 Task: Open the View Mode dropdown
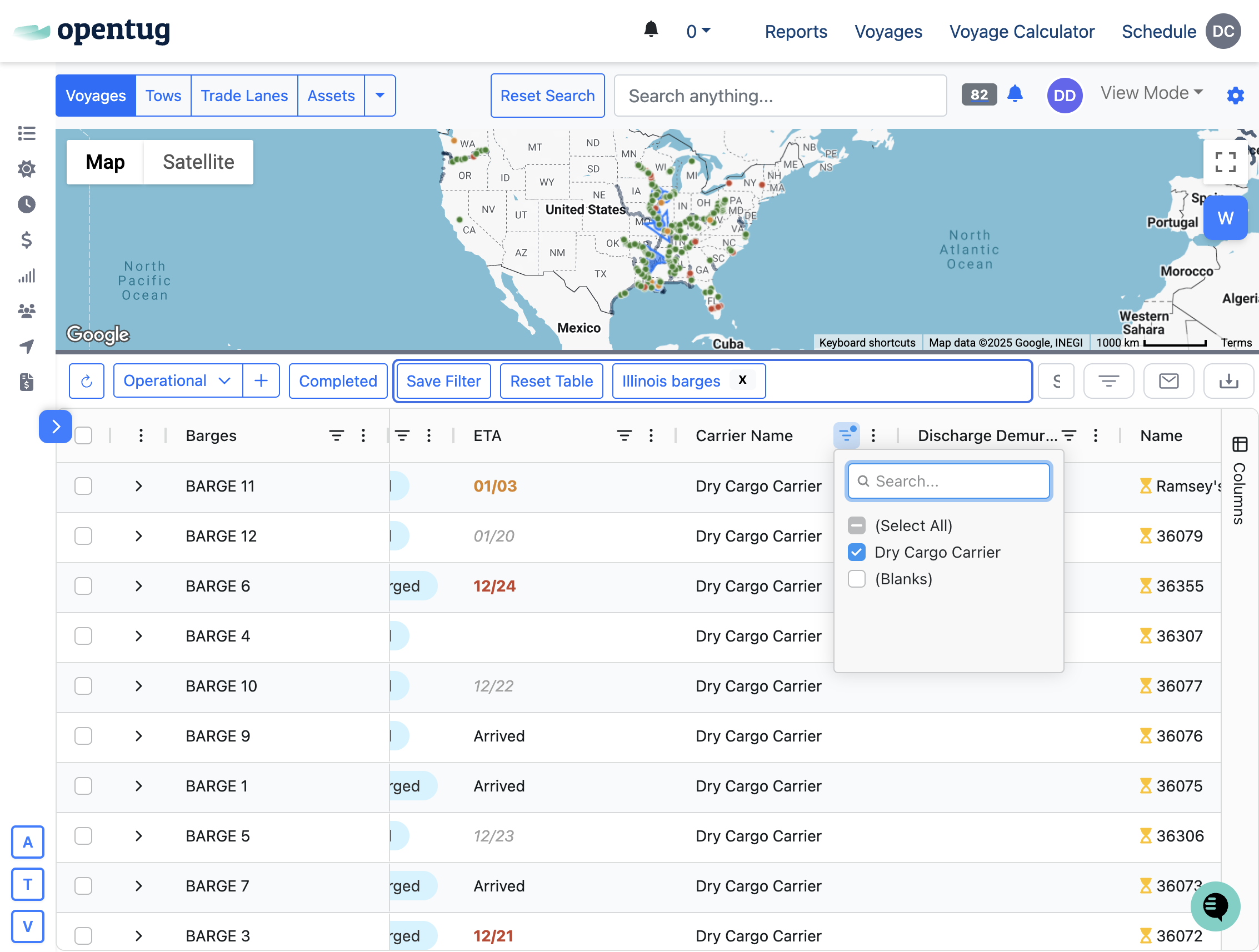(1151, 93)
